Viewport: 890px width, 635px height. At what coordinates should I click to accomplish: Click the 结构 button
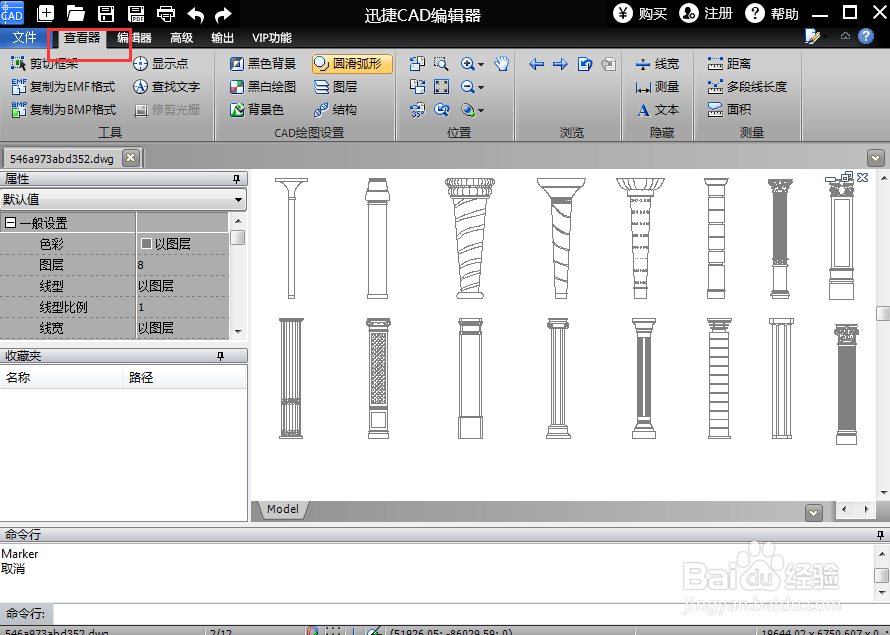[335, 110]
